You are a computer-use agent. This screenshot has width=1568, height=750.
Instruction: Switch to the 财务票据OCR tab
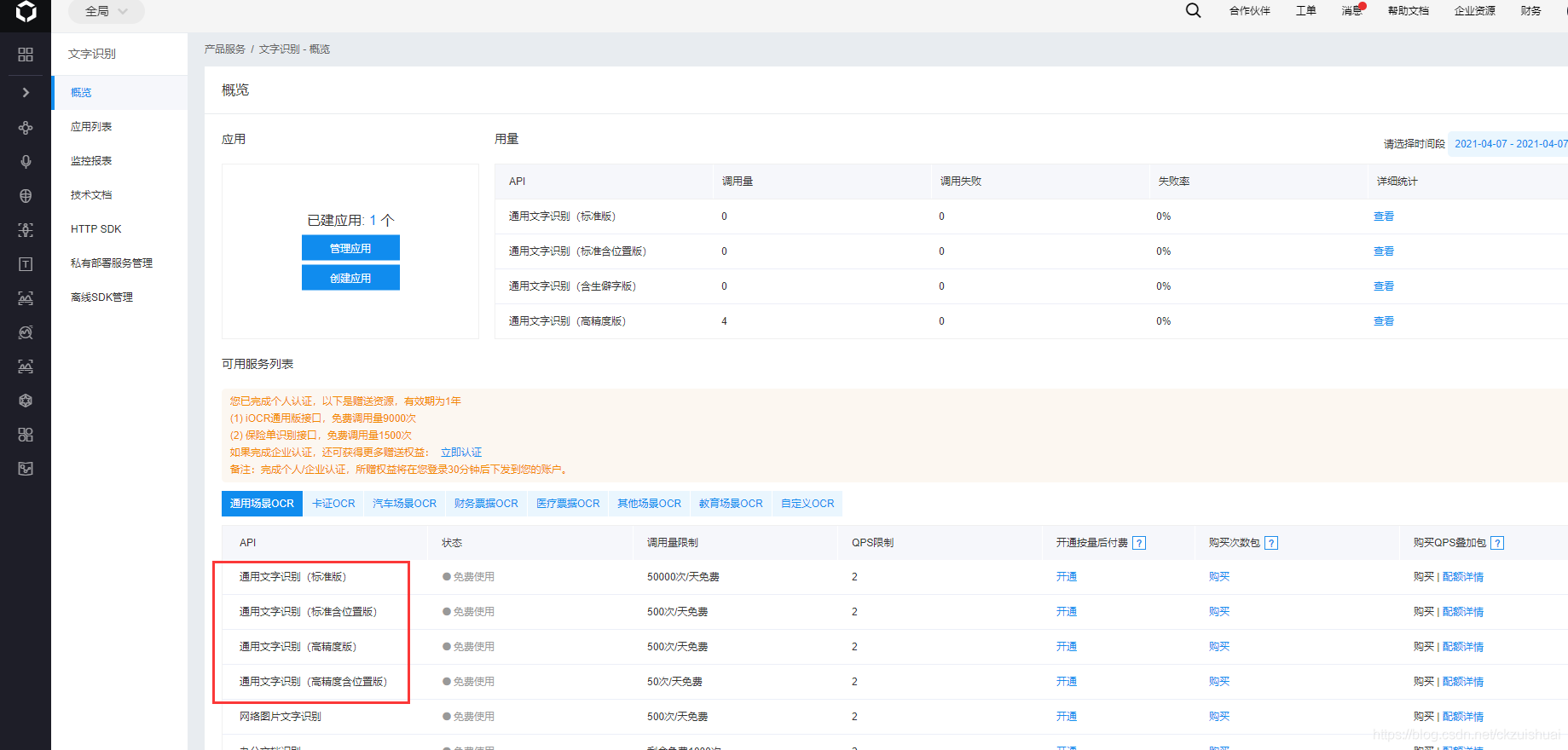point(486,504)
